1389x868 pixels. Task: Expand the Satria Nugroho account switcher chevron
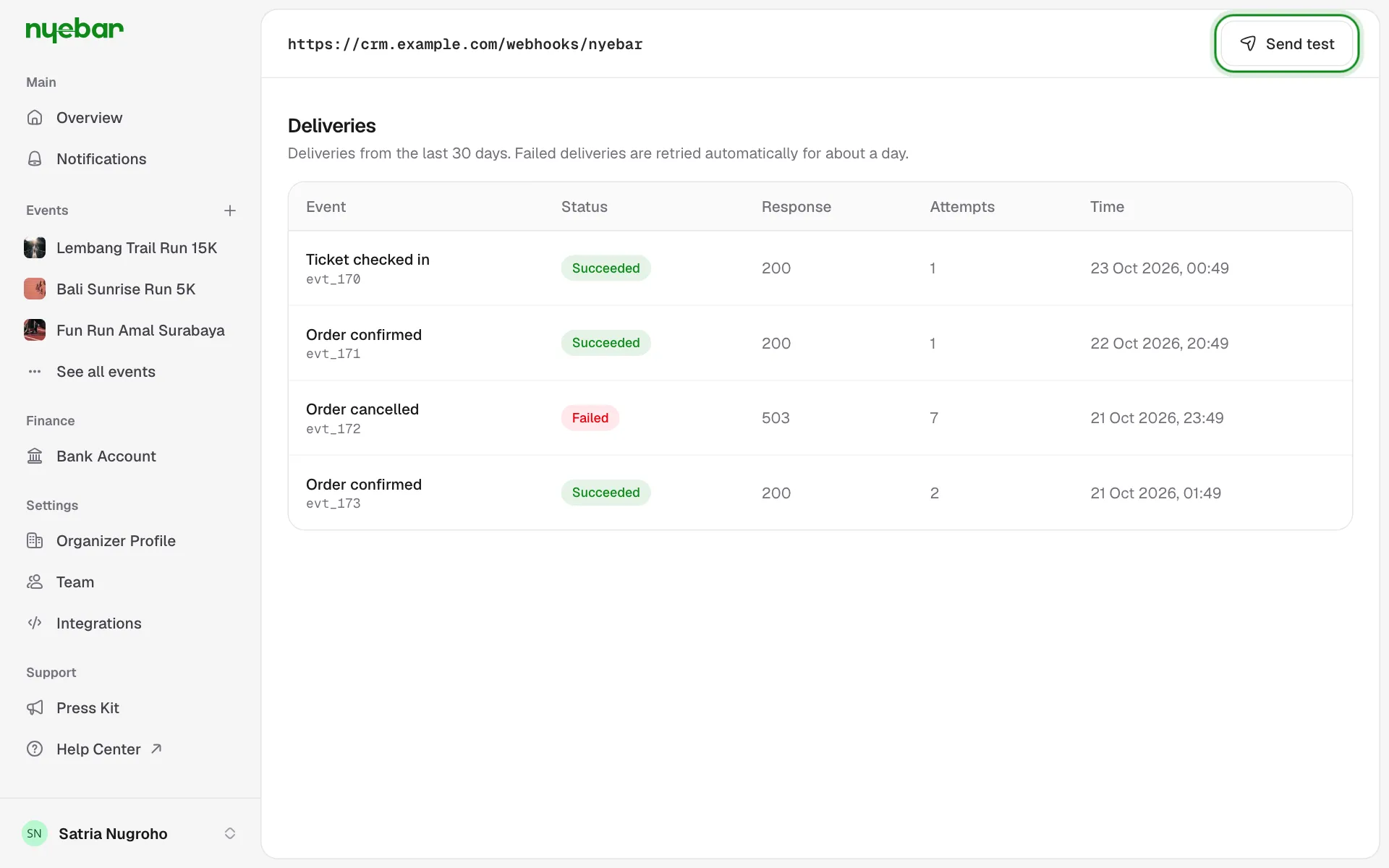tap(230, 833)
